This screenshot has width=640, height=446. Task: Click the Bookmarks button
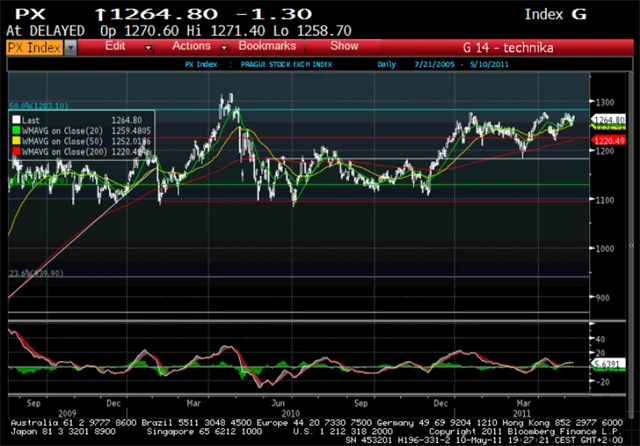(267, 46)
